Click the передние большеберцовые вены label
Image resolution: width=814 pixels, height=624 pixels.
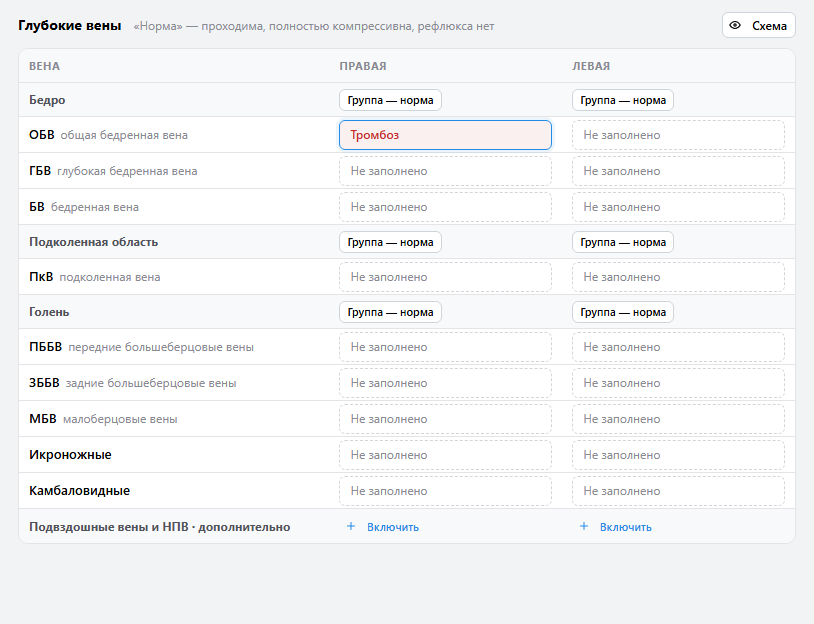point(161,347)
